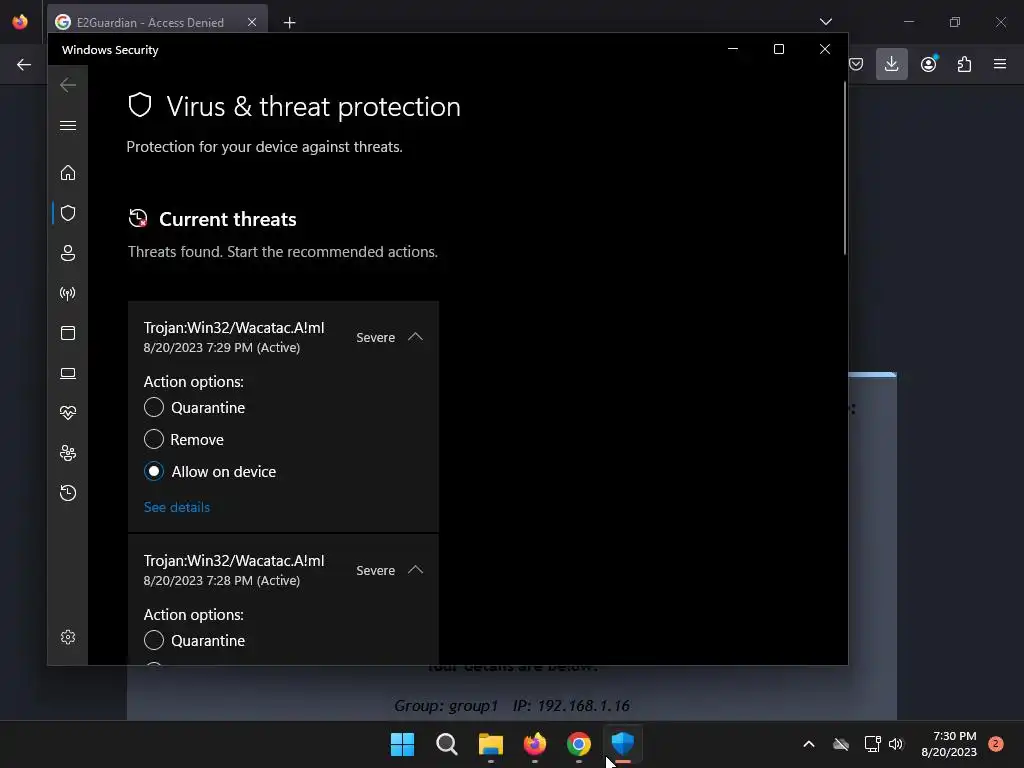The height and width of the screenshot is (768, 1024).
Task: Open Protection history in sidebar
Action: tap(68, 492)
